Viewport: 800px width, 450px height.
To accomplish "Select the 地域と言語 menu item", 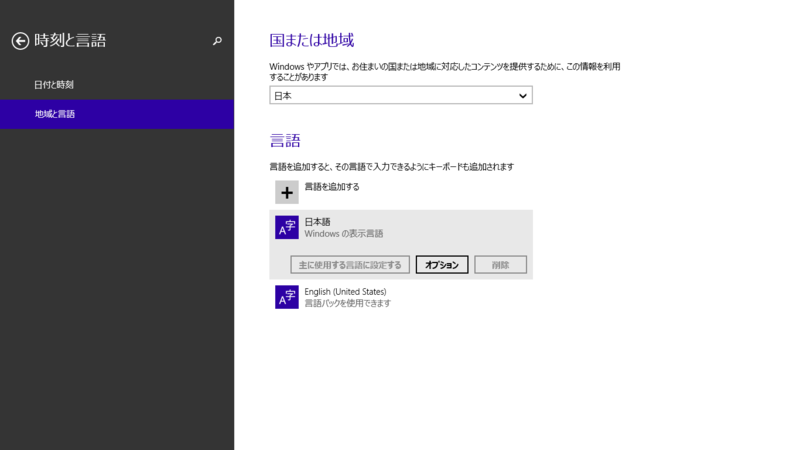I will (x=117, y=114).
